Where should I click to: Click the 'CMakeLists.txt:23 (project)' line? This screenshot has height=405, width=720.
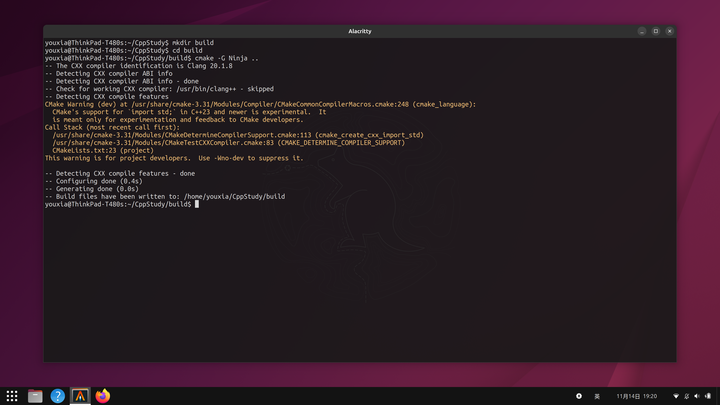click(103, 151)
